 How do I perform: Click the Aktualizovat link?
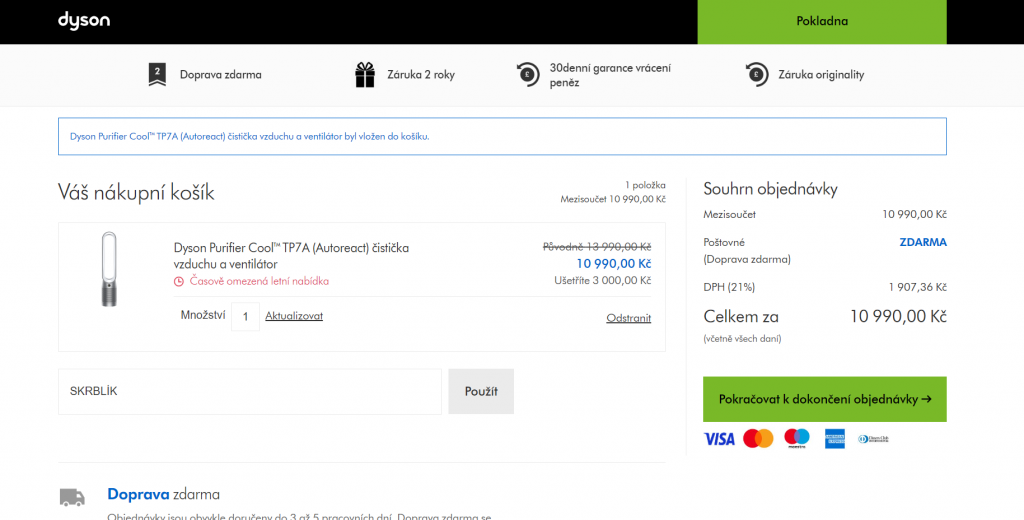pyautogui.click(x=294, y=316)
